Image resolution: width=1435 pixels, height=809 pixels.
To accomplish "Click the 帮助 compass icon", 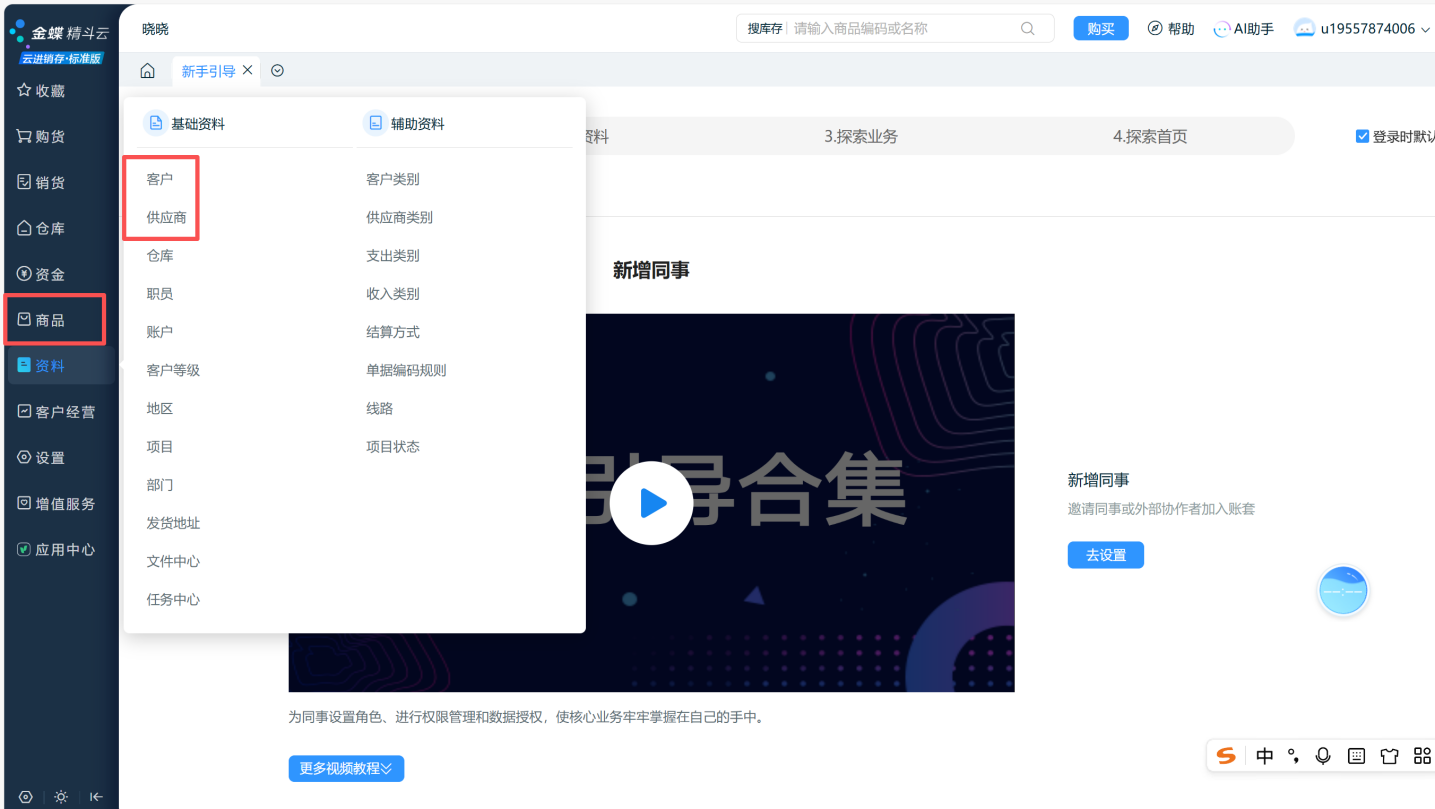I will pos(1155,29).
